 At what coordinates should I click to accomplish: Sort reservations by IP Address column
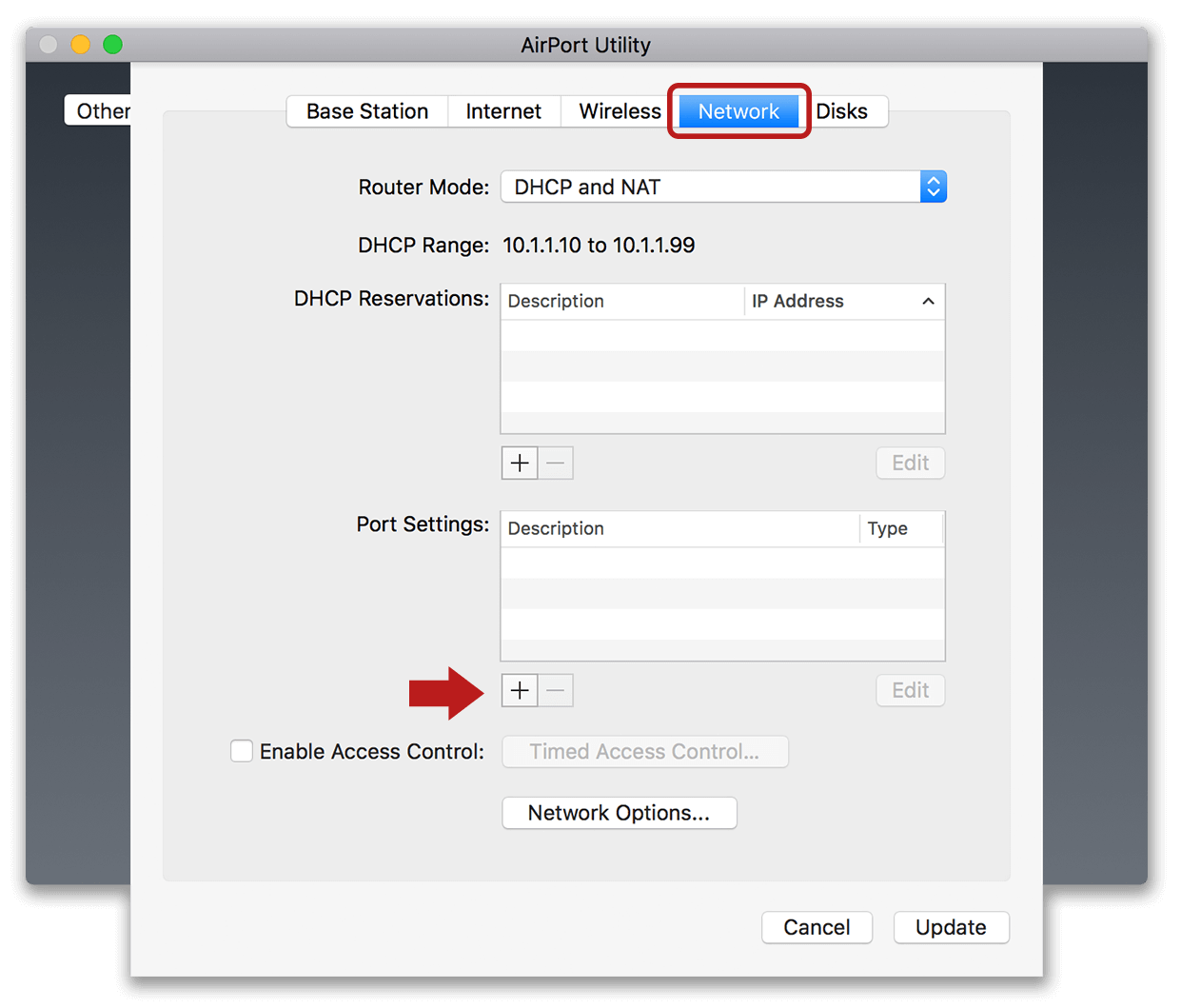[837, 301]
